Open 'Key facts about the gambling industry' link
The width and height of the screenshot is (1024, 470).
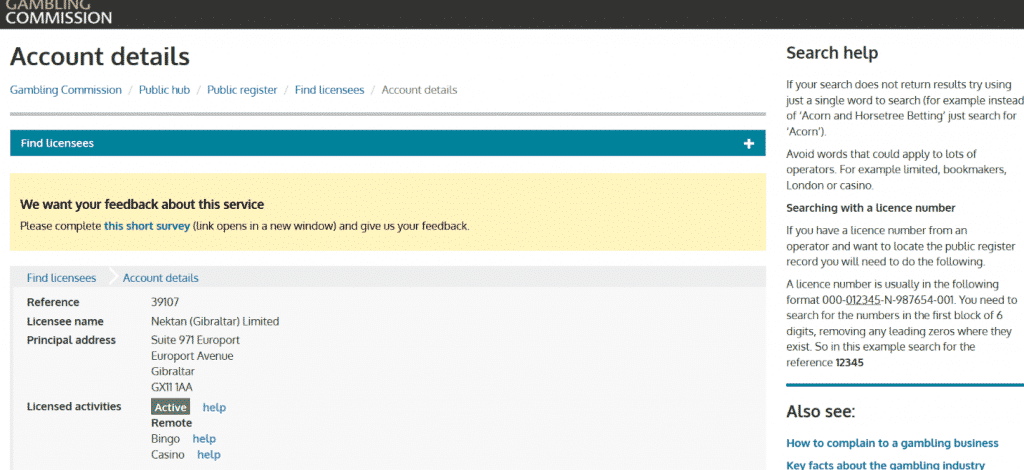[x=885, y=465]
